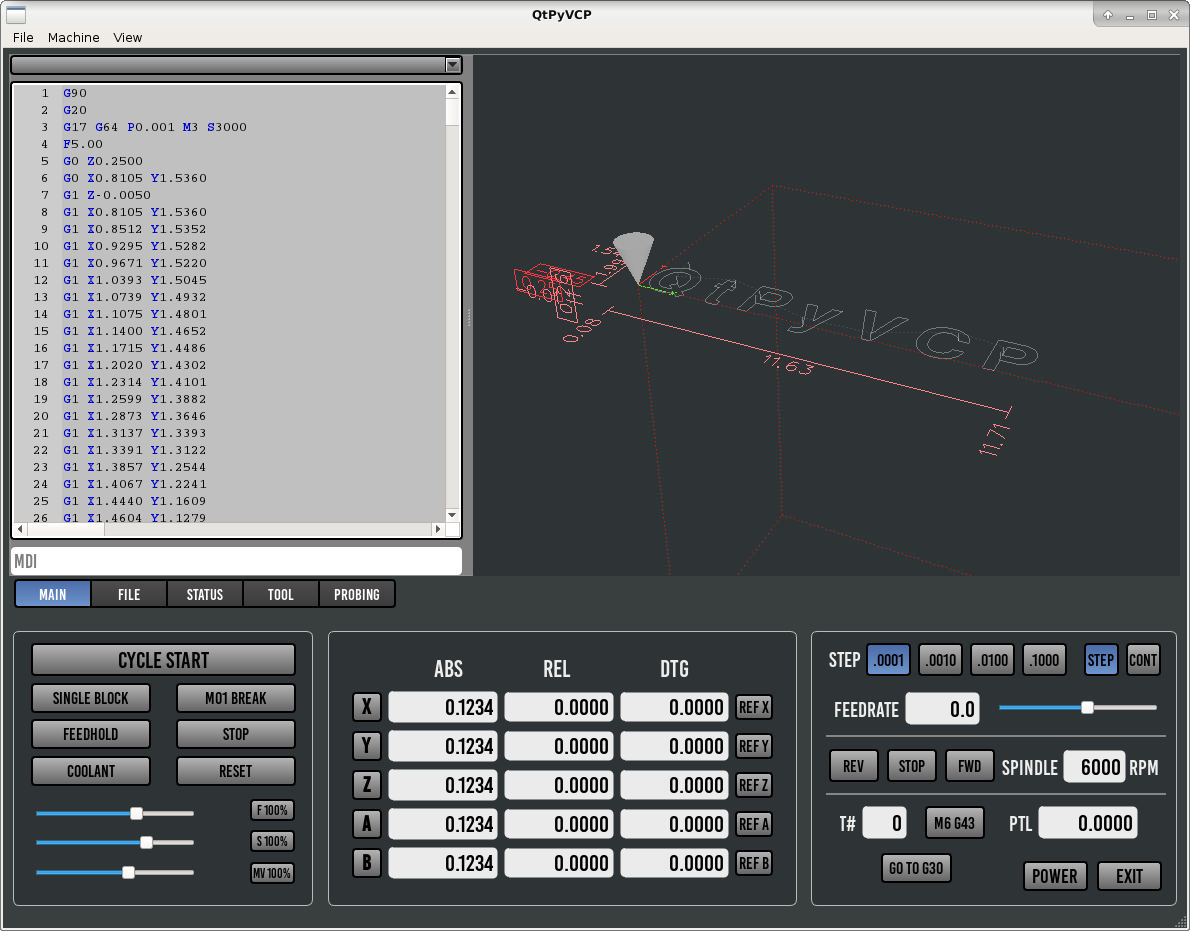Click REF B to home B axis
Screen dimensions: 1190x931
(754, 863)
